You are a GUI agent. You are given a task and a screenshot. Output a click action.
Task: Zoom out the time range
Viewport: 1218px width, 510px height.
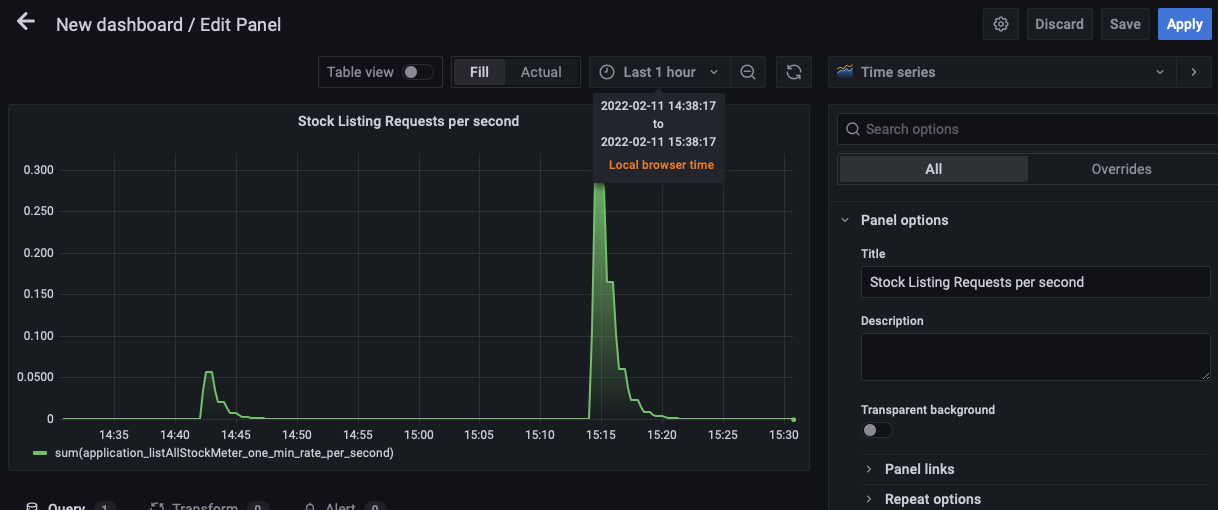click(x=747, y=72)
